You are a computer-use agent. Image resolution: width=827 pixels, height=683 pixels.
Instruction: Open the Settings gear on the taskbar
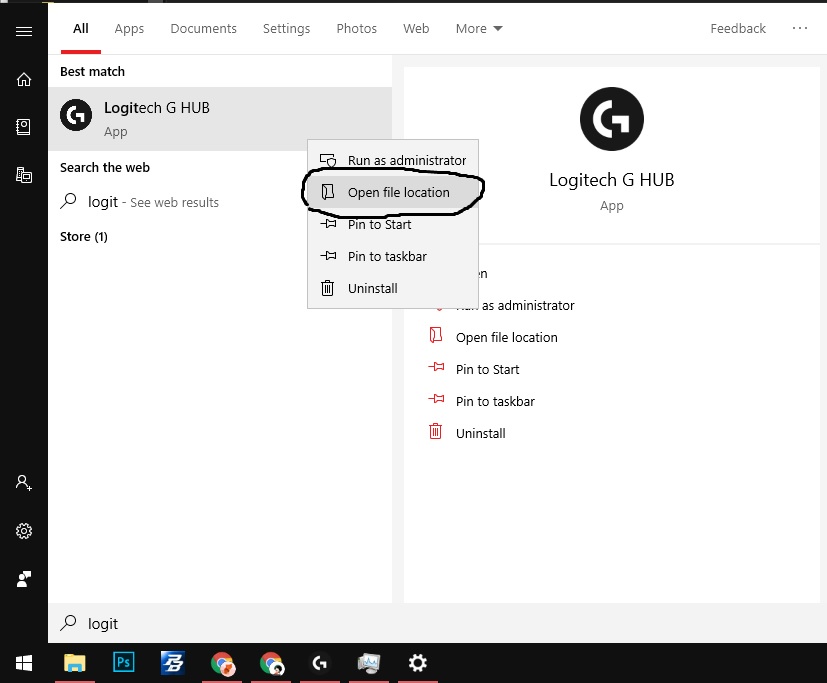point(417,663)
